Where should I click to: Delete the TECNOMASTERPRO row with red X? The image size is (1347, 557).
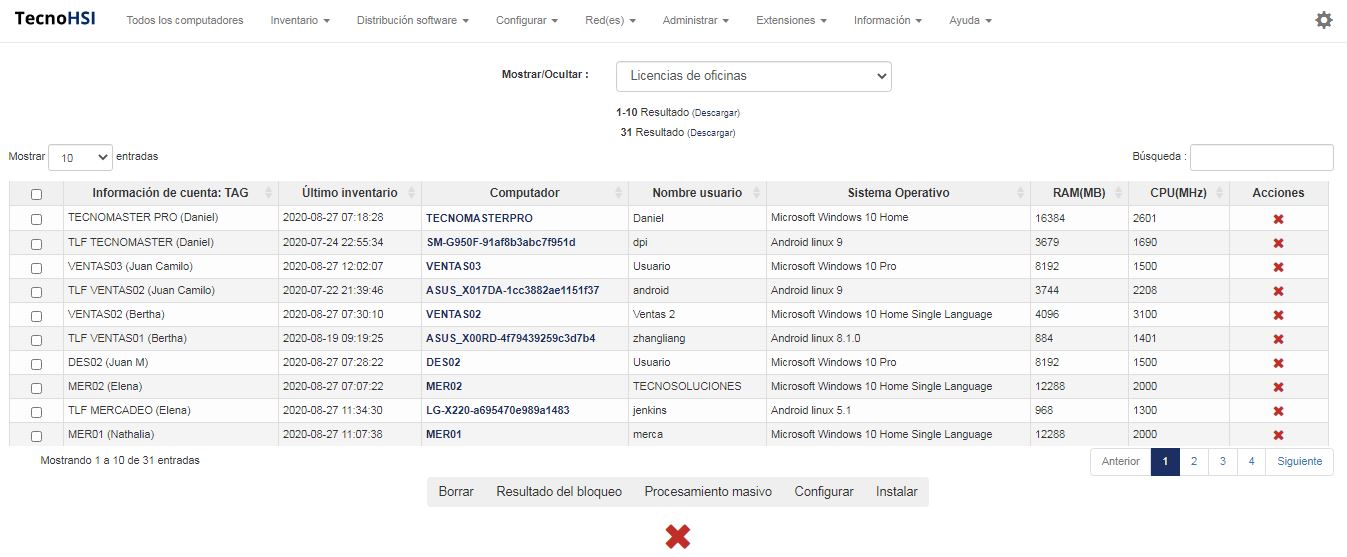coord(1278,219)
